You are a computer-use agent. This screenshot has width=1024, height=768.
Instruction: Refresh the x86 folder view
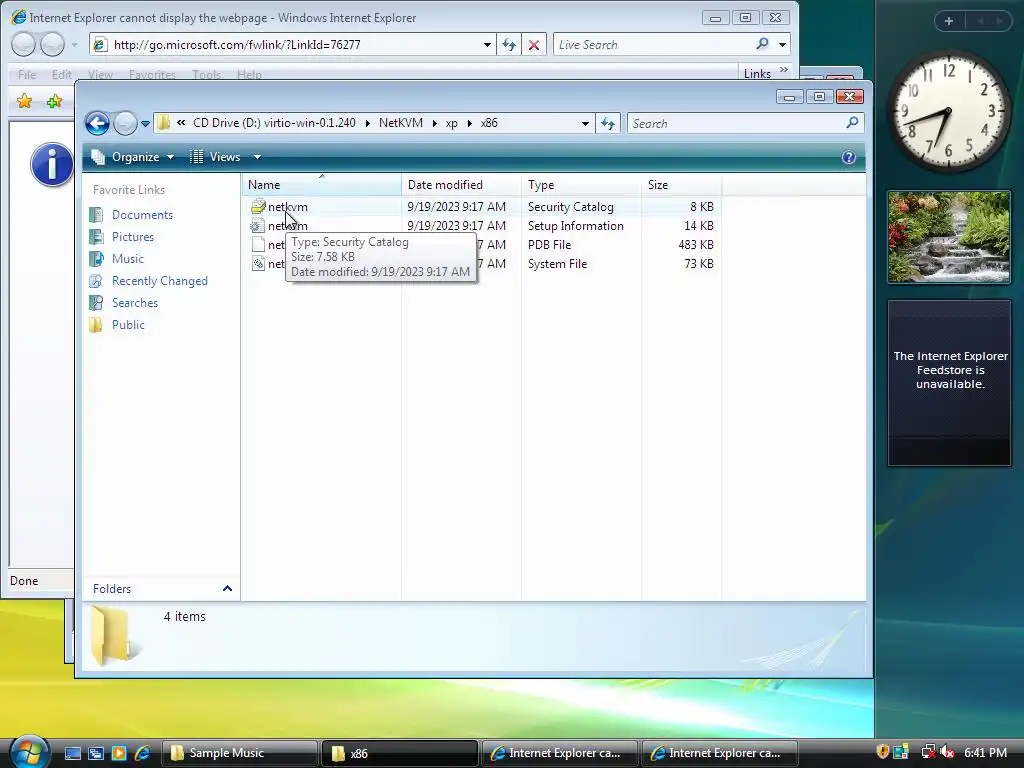[608, 123]
